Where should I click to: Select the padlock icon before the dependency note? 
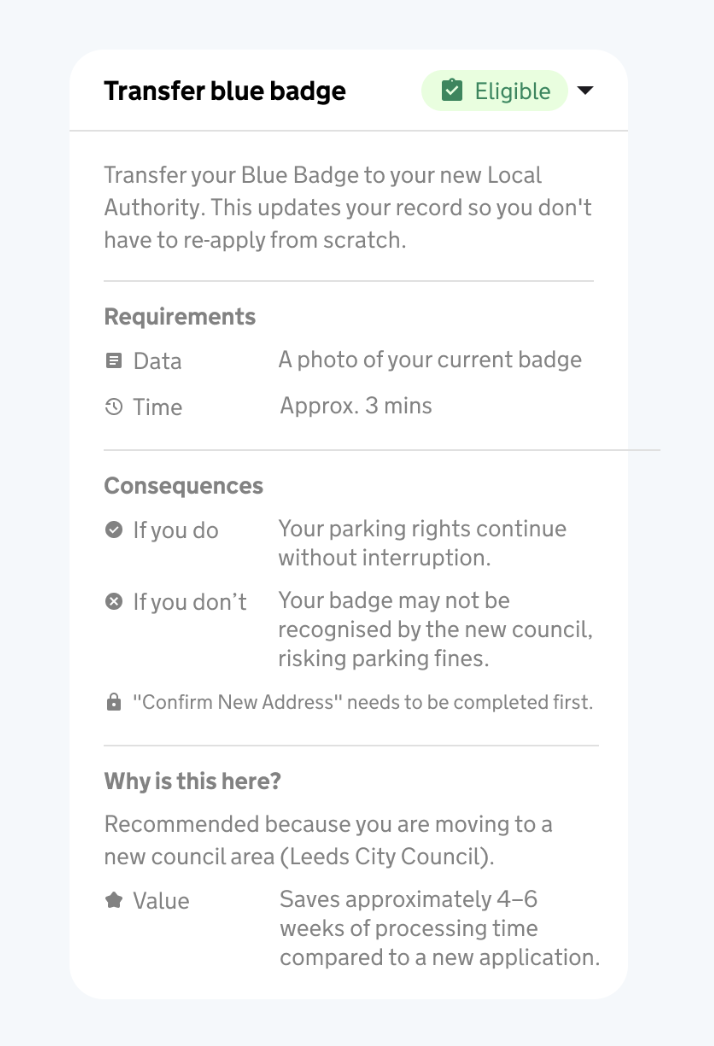click(x=112, y=702)
